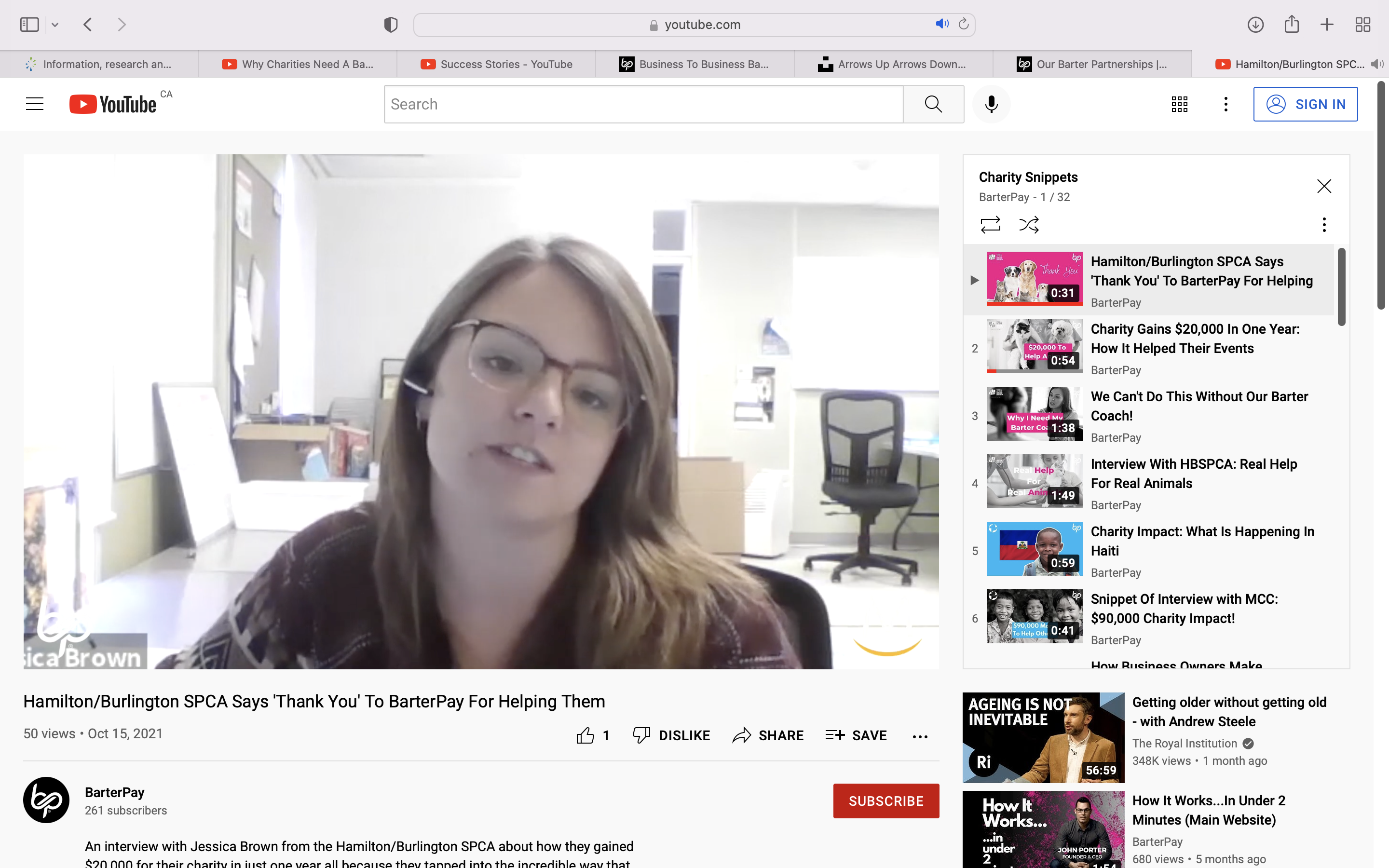Open more actions ellipsis under video

click(x=920, y=736)
